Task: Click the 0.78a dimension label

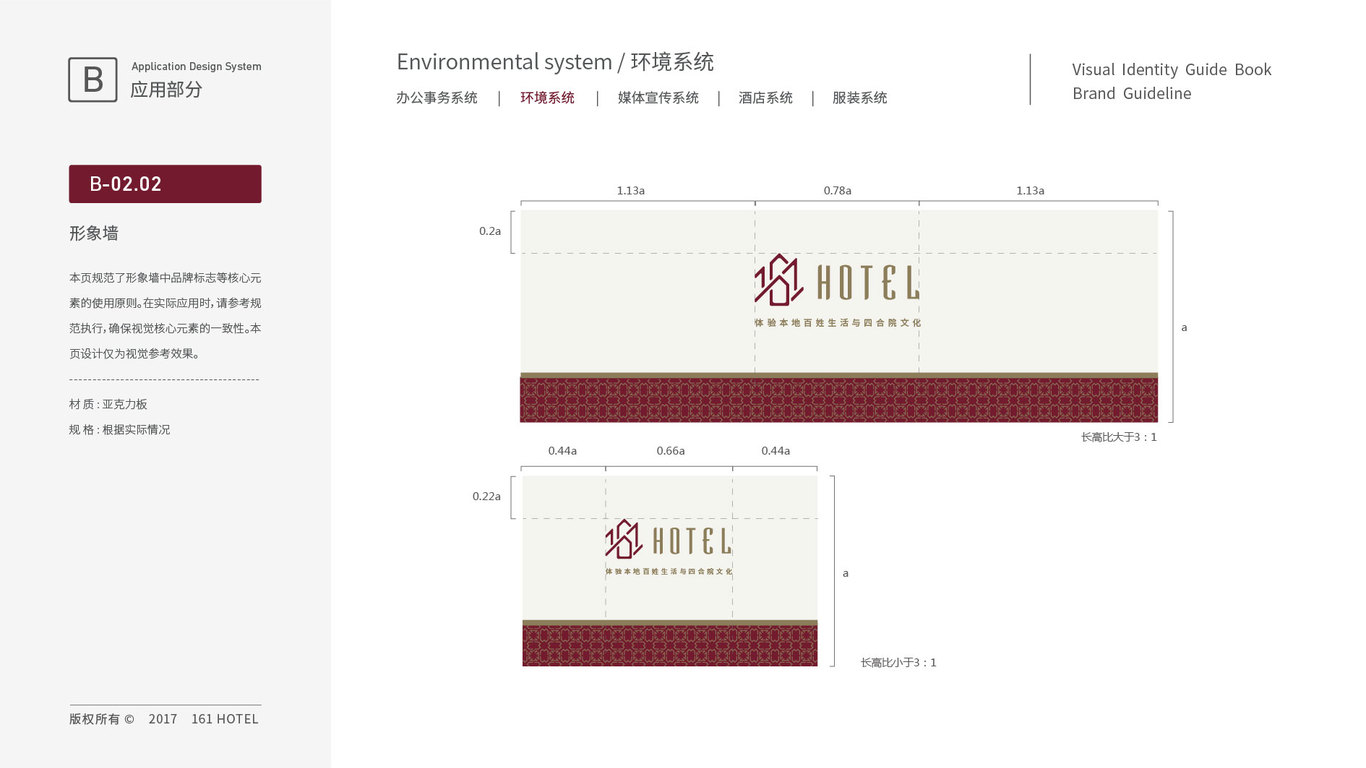Action: coord(837,190)
